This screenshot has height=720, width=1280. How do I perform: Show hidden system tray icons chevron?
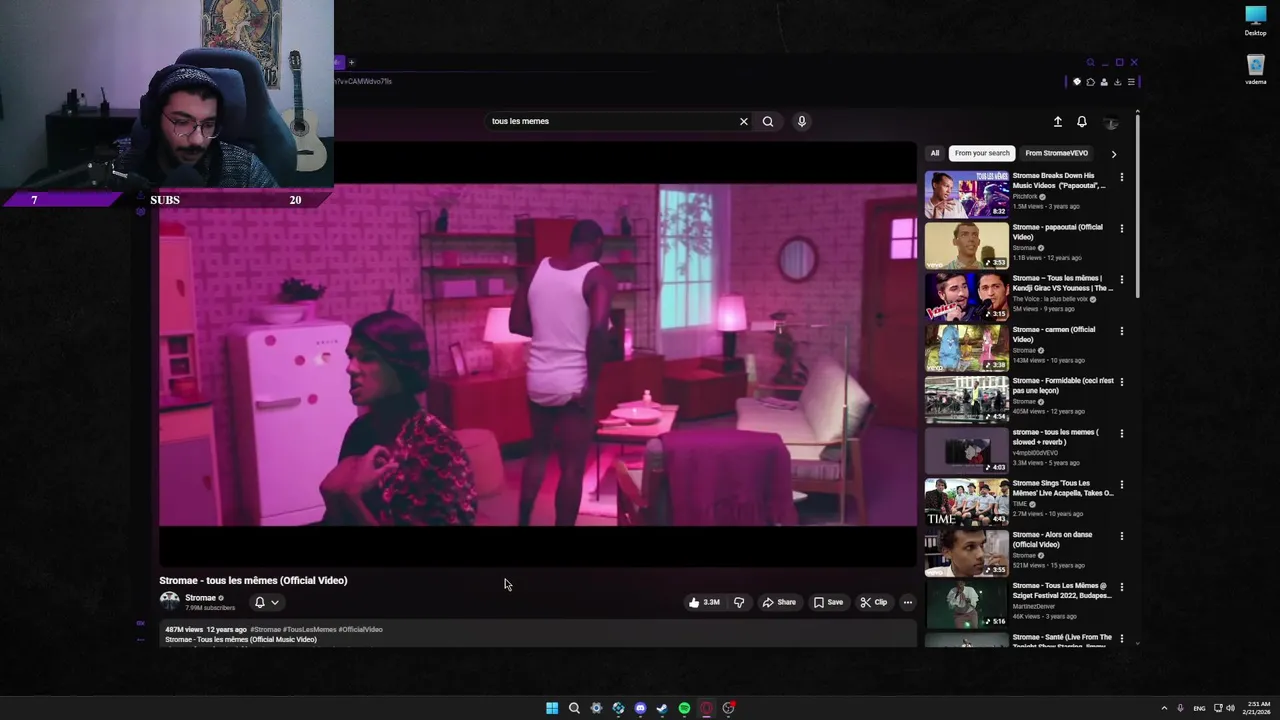click(x=1164, y=708)
